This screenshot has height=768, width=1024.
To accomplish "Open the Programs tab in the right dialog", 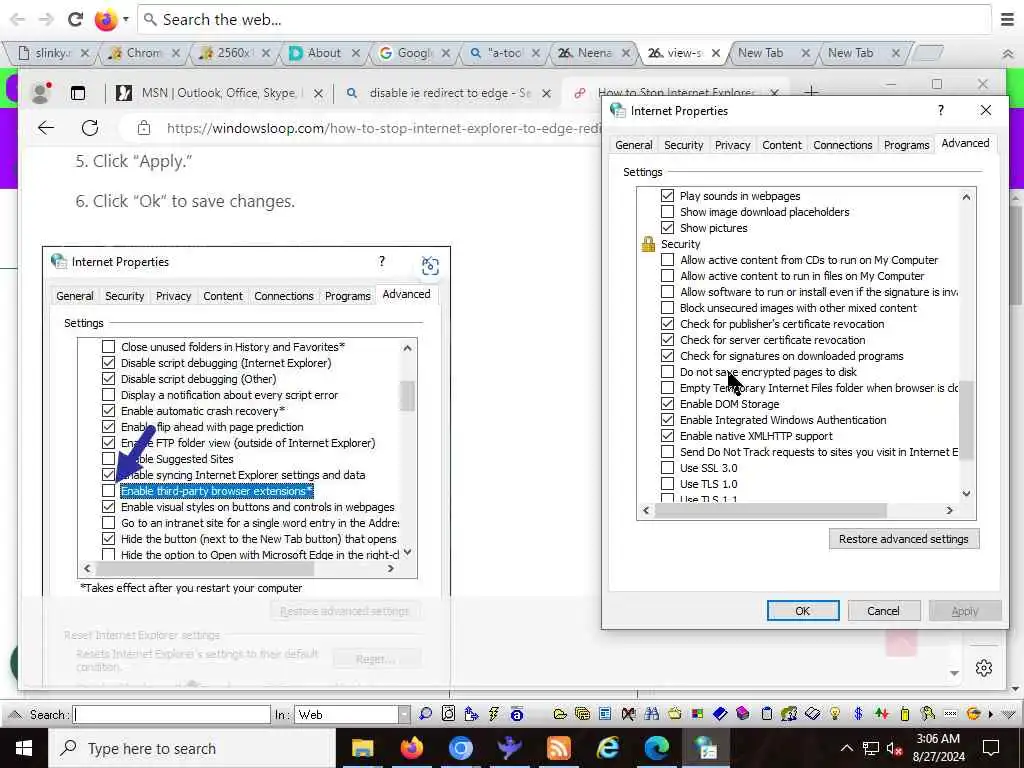I will pyautogui.click(x=906, y=145).
